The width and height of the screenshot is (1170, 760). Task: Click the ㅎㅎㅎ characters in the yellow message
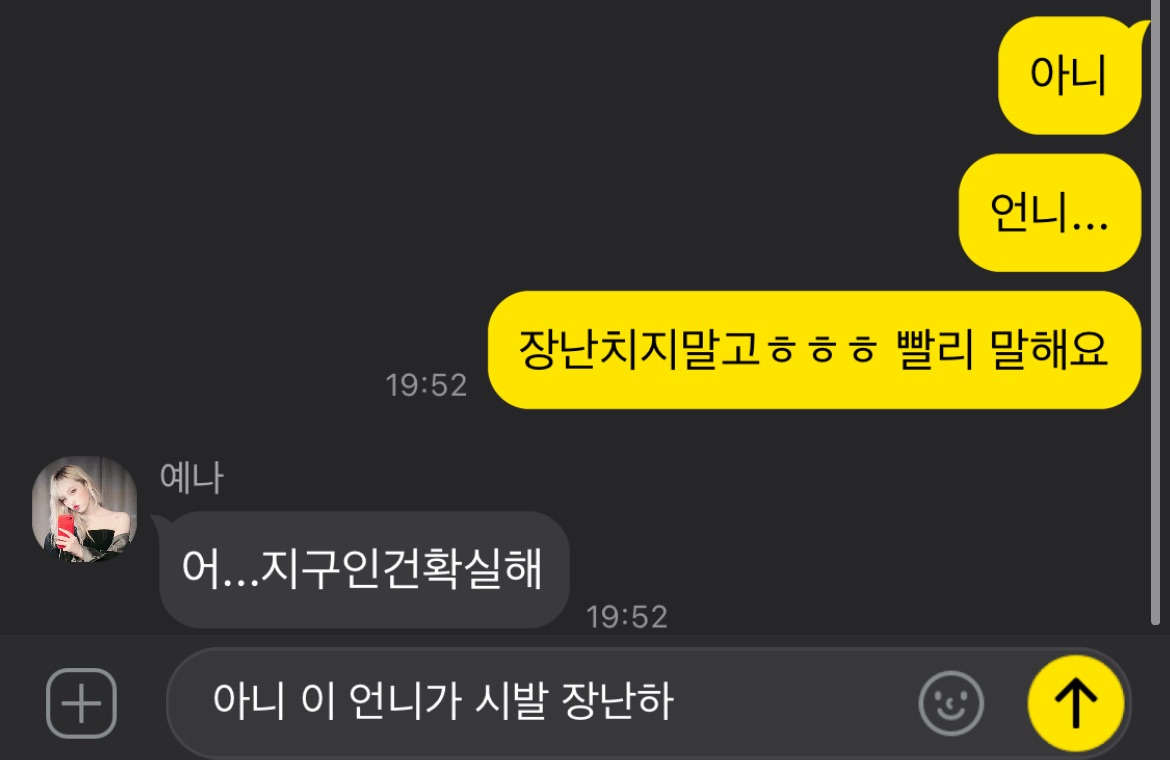coord(822,350)
